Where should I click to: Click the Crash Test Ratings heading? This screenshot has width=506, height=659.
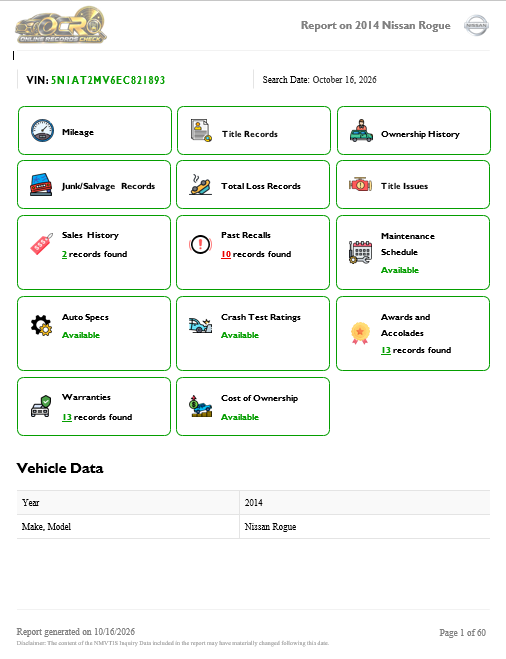tap(261, 317)
